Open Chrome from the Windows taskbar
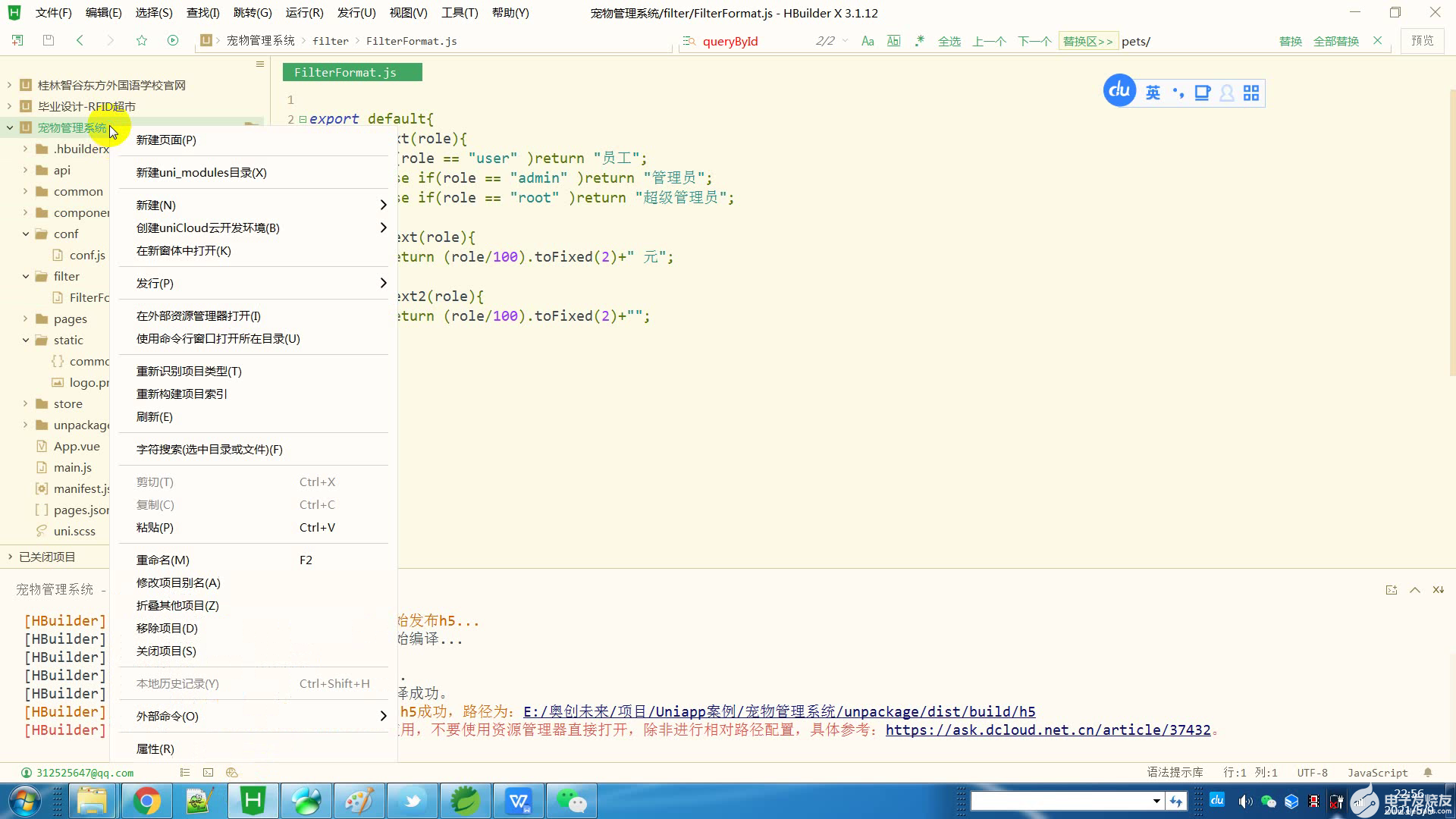 pos(147,801)
